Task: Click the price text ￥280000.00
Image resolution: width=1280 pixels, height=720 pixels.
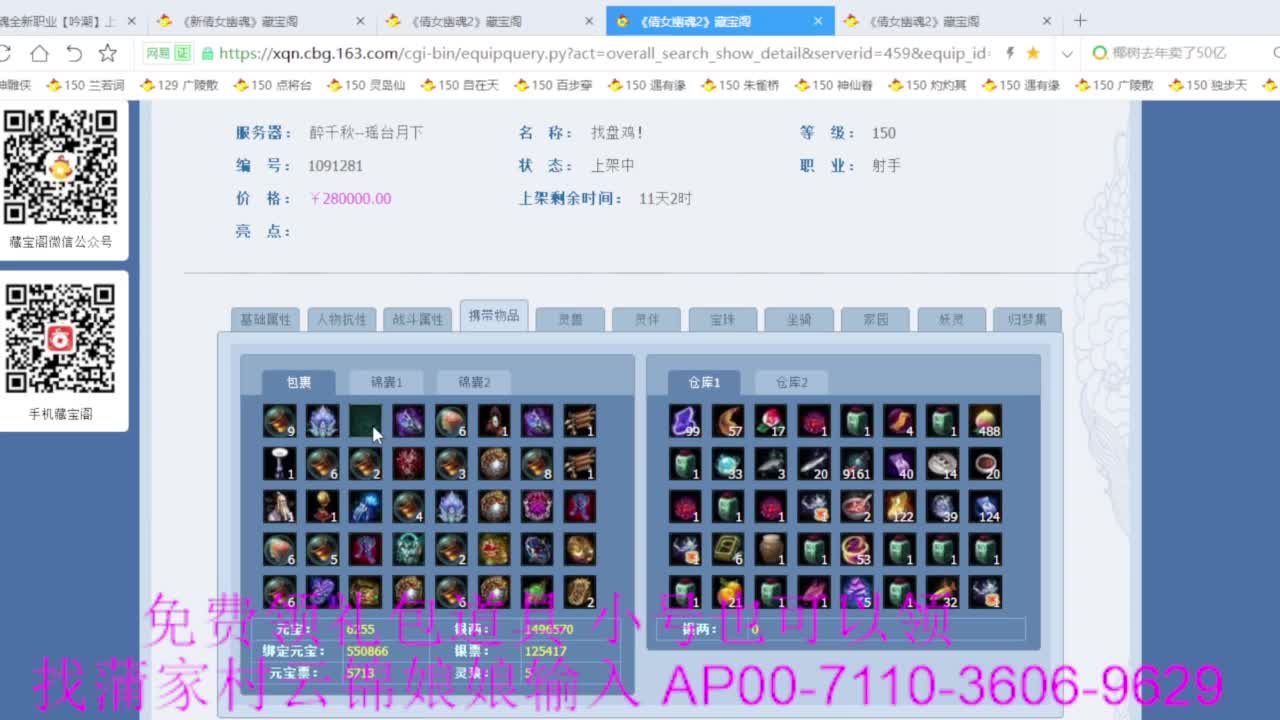Action: [350, 198]
